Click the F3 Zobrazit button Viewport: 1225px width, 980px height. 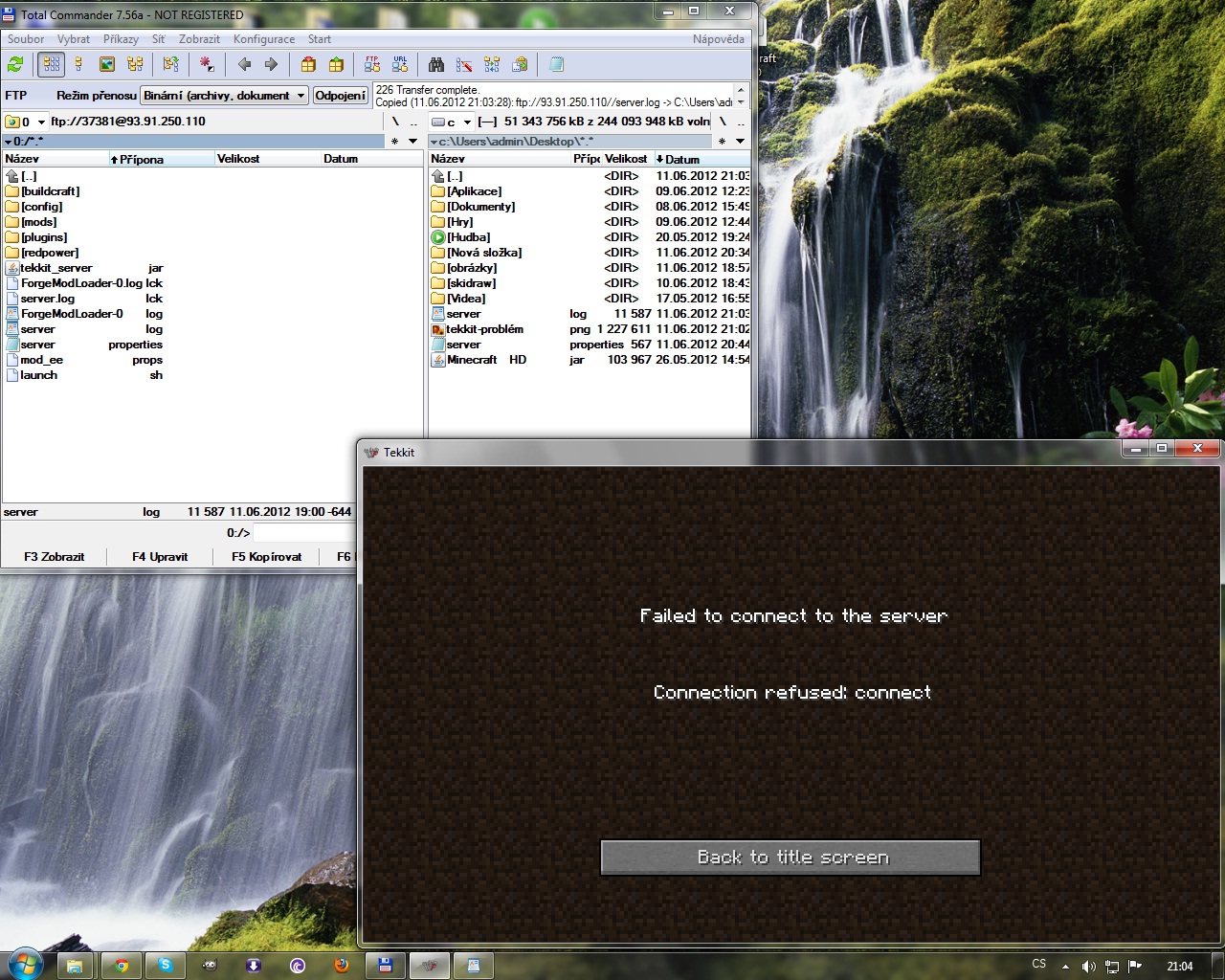[55, 556]
